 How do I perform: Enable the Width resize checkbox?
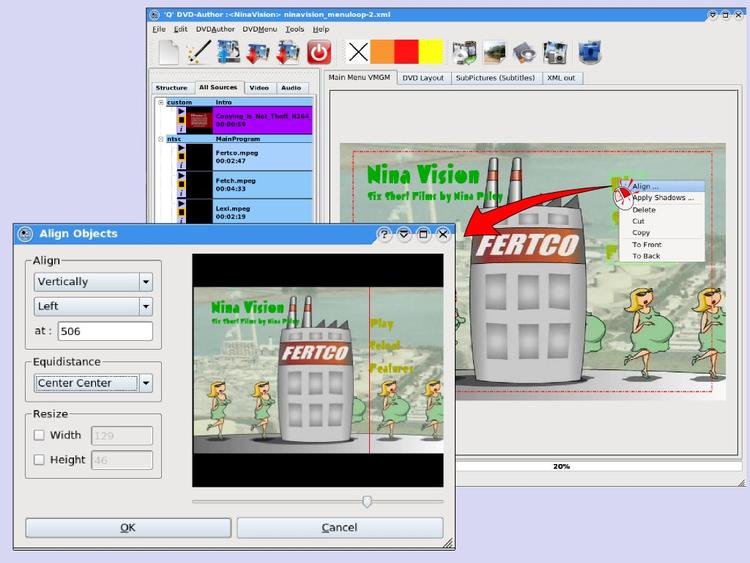39,435
